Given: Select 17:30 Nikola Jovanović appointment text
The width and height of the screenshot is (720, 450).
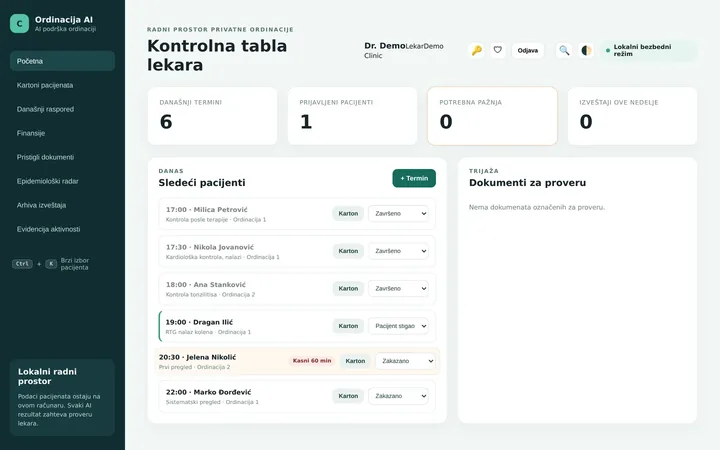Looking at the screenshot, I should 210,248.
